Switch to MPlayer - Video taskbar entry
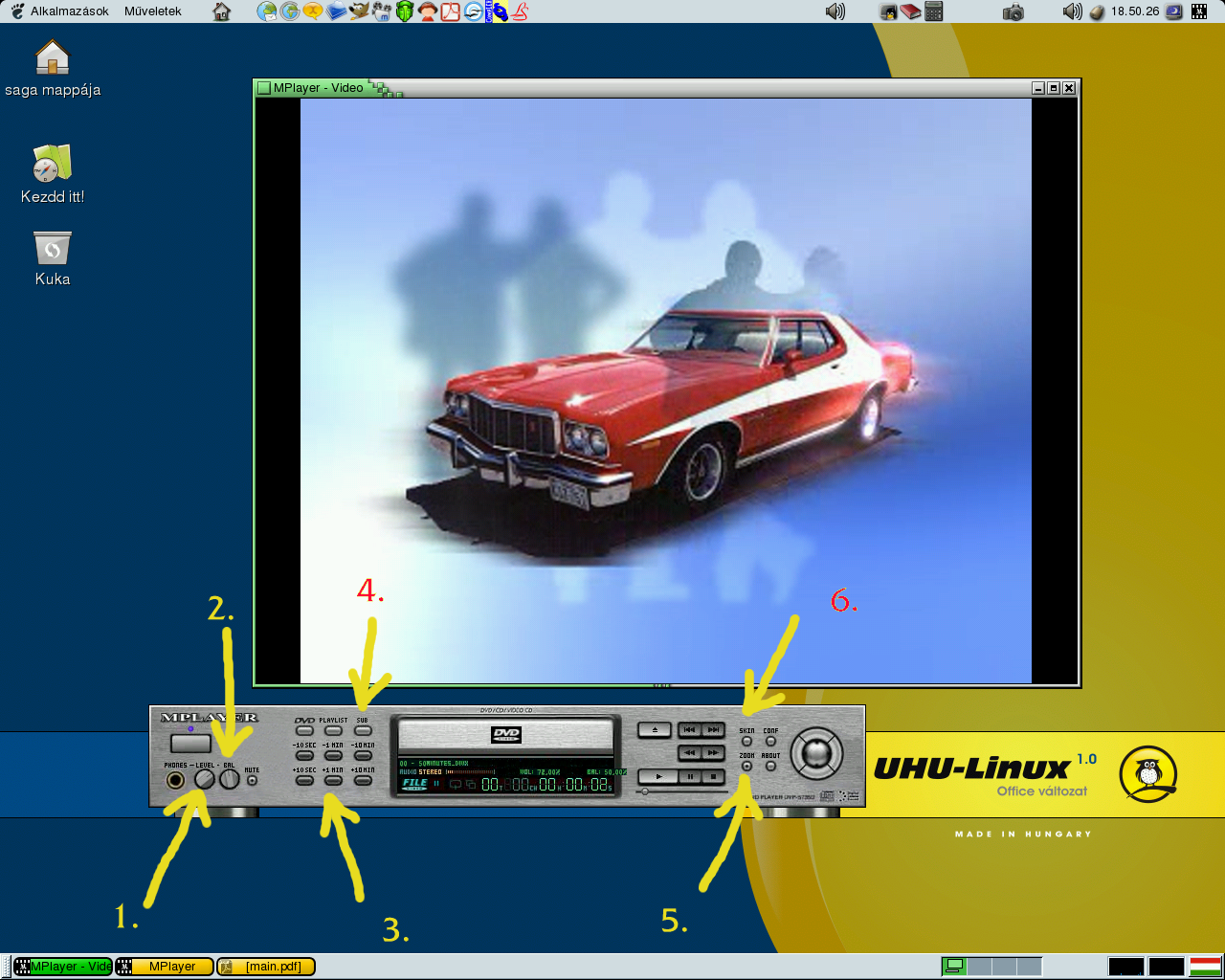 coord(63,967)
